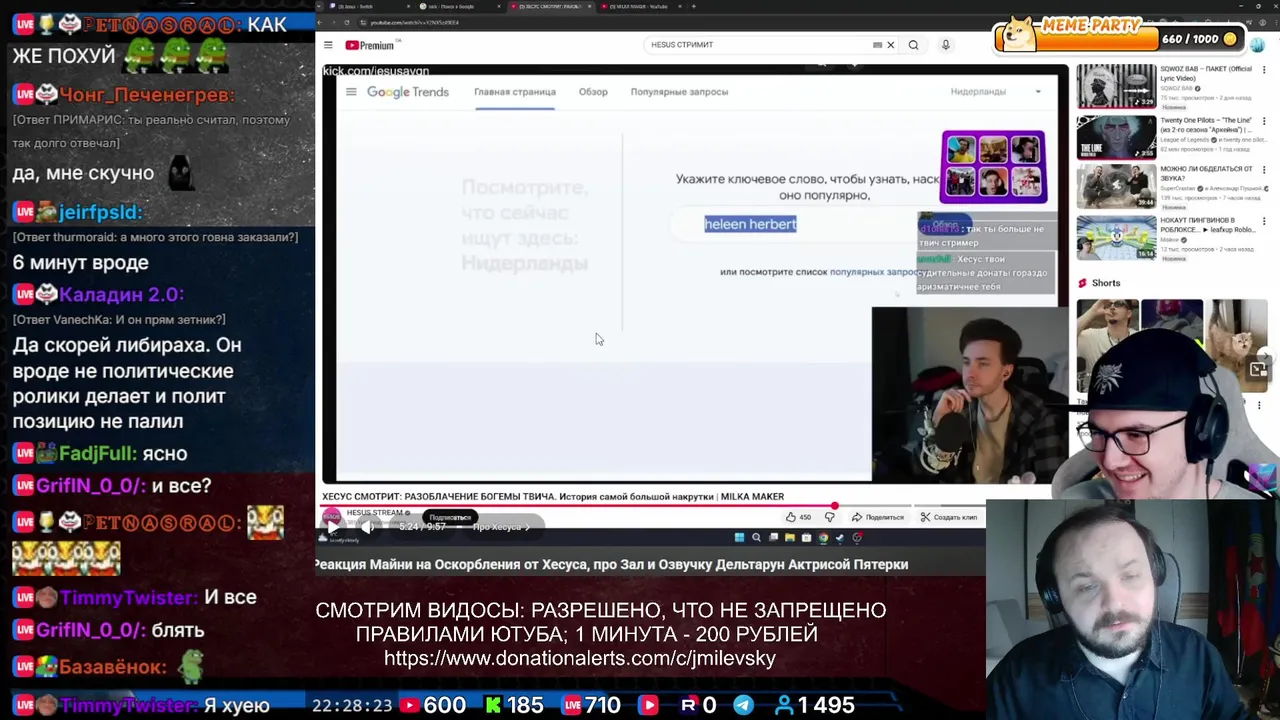Image resolution: width=1280 pixels, height=720 pixels.
Task: Go to YouTube Premium home logo
Action: point(372,45)
